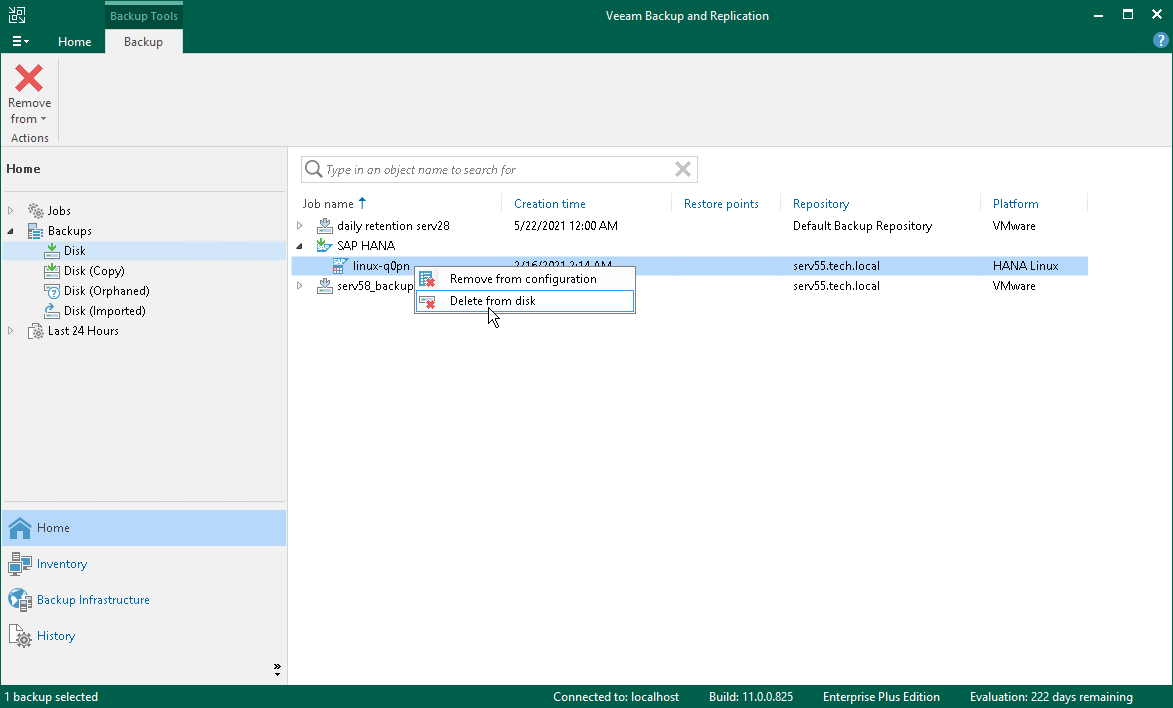Click the Disk (Imported) icon
Viewport: 1173px width, 708px height.
[x=52, y=311]
